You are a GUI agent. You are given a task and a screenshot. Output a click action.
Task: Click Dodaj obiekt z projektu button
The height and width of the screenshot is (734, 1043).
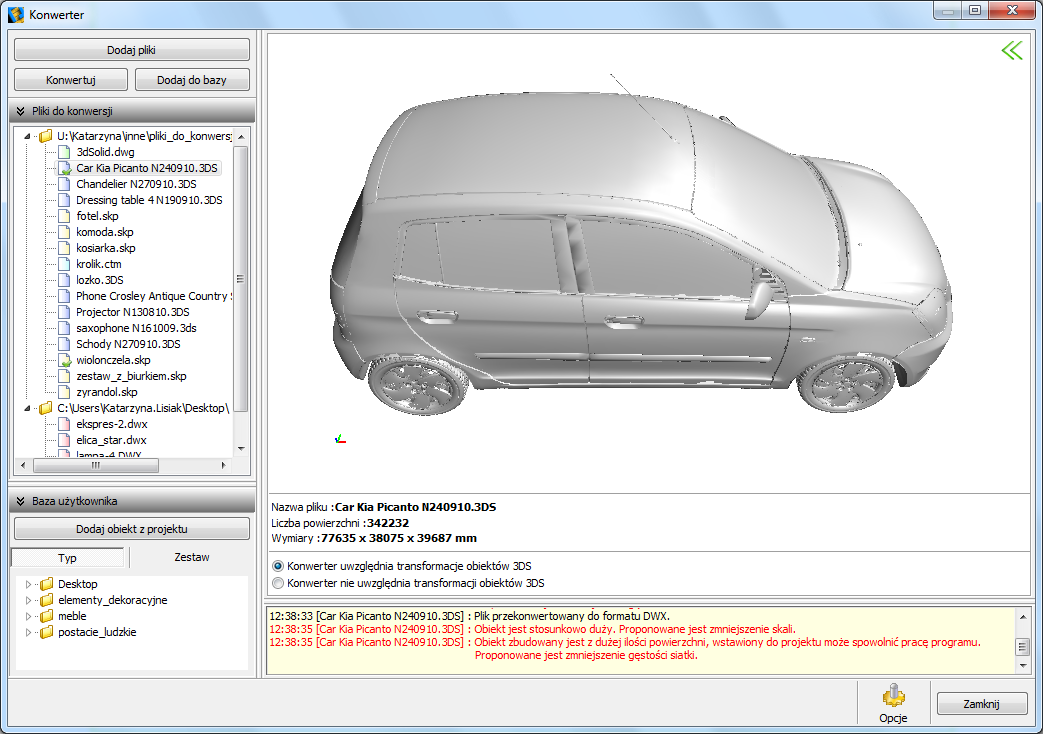[x=132, y=529]
